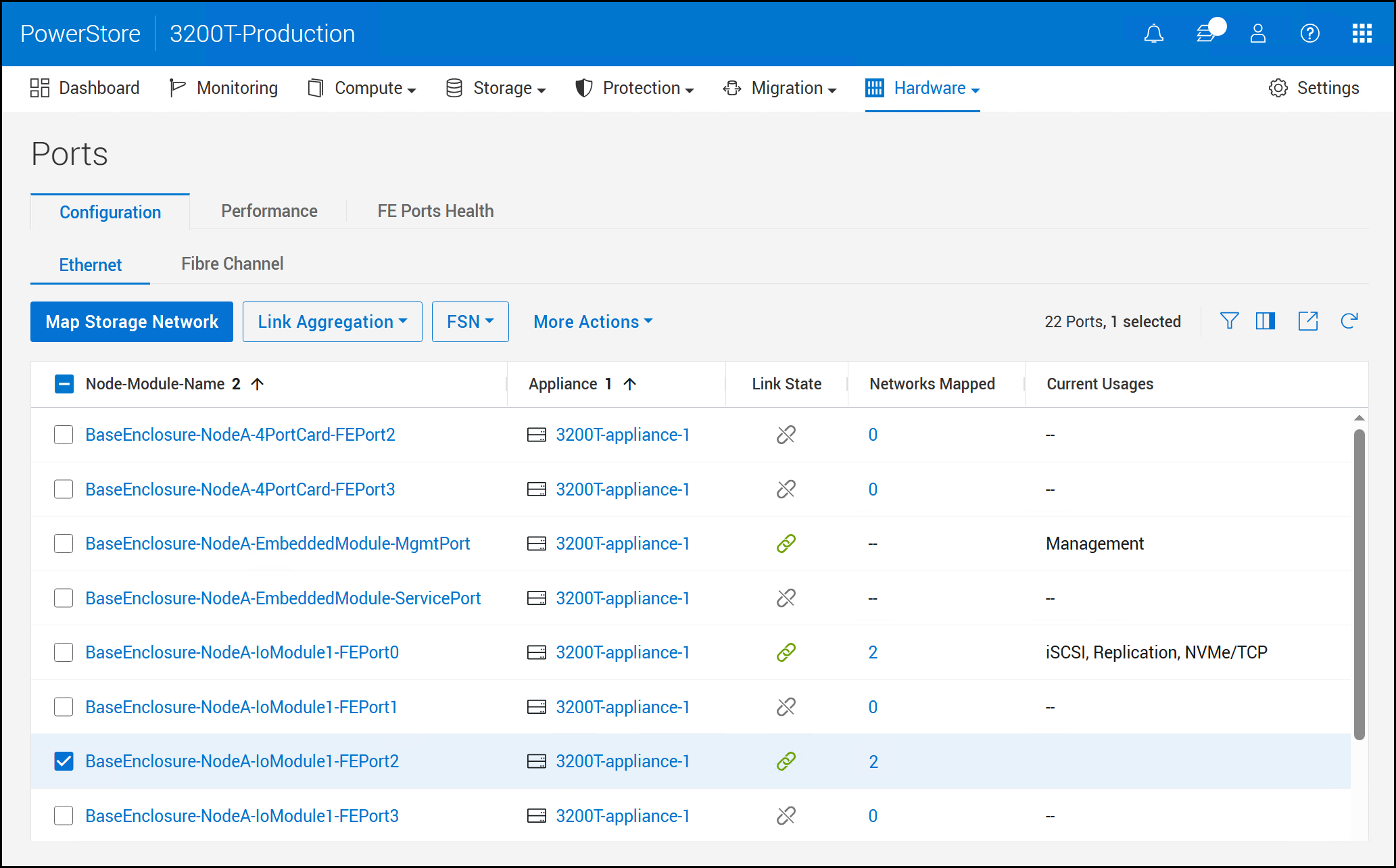Click the Settings gear icon
This screenshot has height=868, width=1396.
[1278, 89]
